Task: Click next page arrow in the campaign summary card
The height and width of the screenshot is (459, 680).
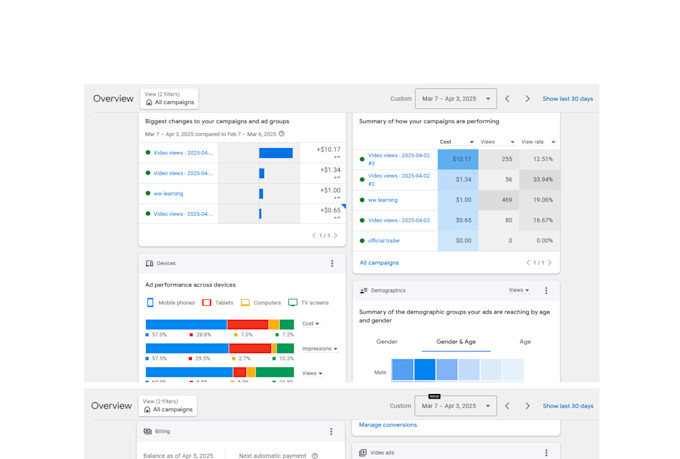Action: [549, 263]
